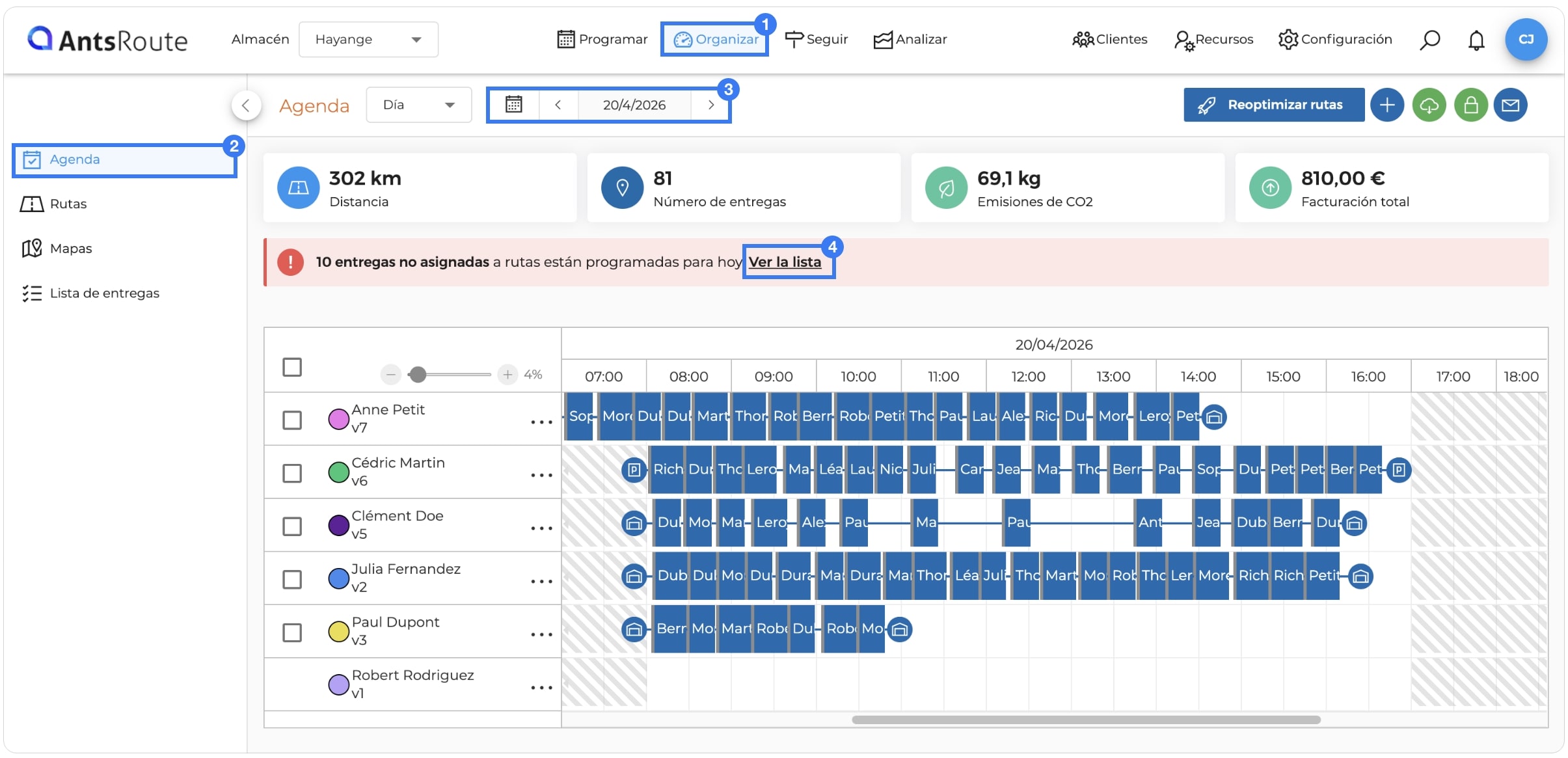The image size is (1568, 758).
Task: Open the Analizar tab
Action: click(x=910, y=40)
